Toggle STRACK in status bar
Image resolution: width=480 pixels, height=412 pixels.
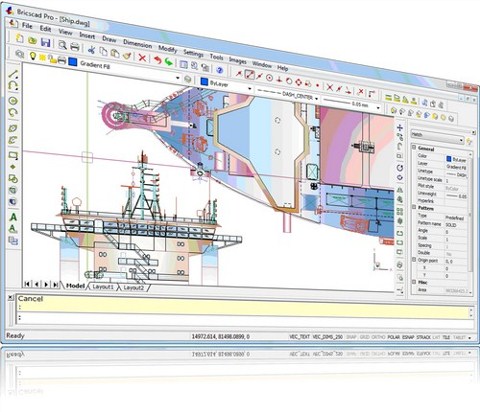coord(424,337)
